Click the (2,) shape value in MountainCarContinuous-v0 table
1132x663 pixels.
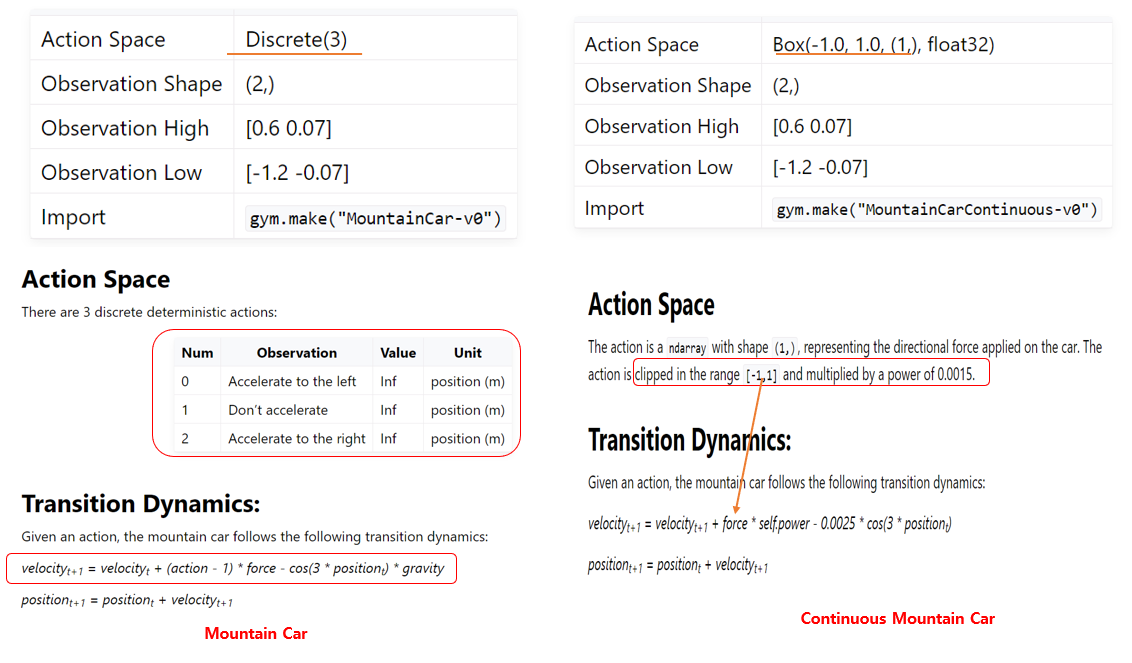click(x=785, y=86)
